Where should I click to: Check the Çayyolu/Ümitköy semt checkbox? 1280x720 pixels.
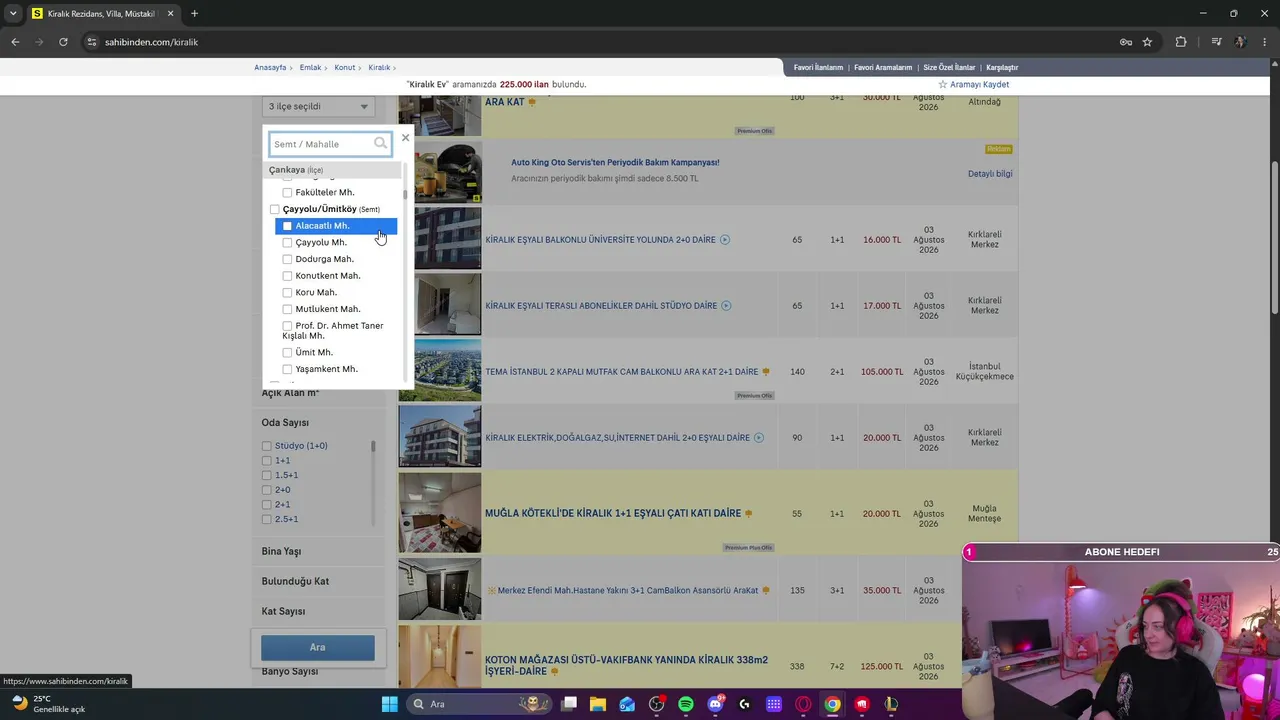point(274,209)
